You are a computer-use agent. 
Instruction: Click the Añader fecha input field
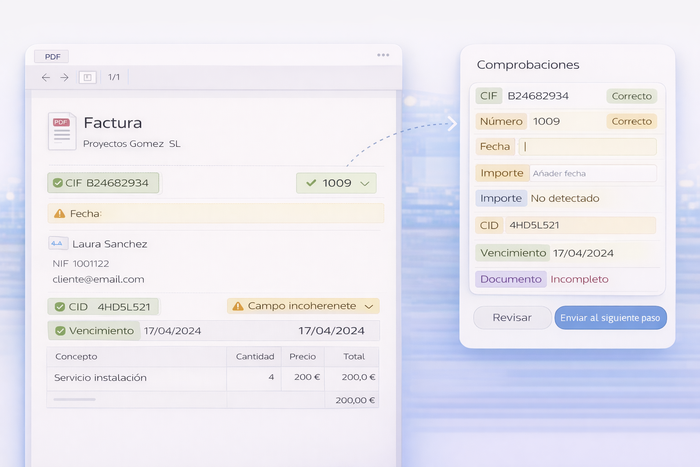(593, 173)
